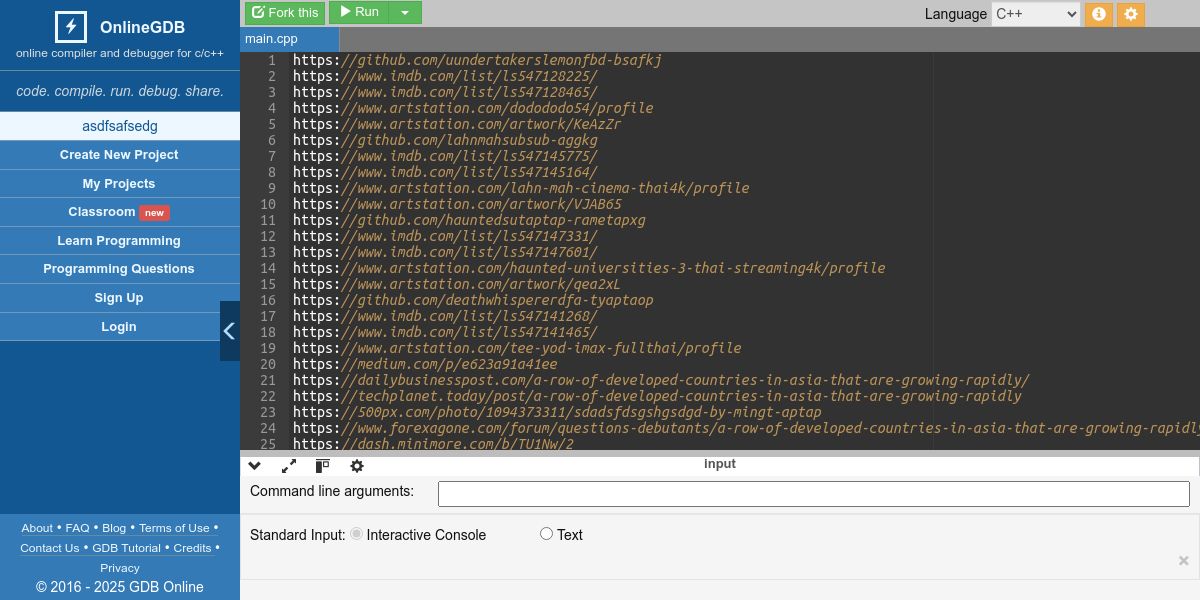Open the editor settings gear icon
The width and height of the screenshot is (1200, 600).
pyautogui.click(x=1131, y=14)
